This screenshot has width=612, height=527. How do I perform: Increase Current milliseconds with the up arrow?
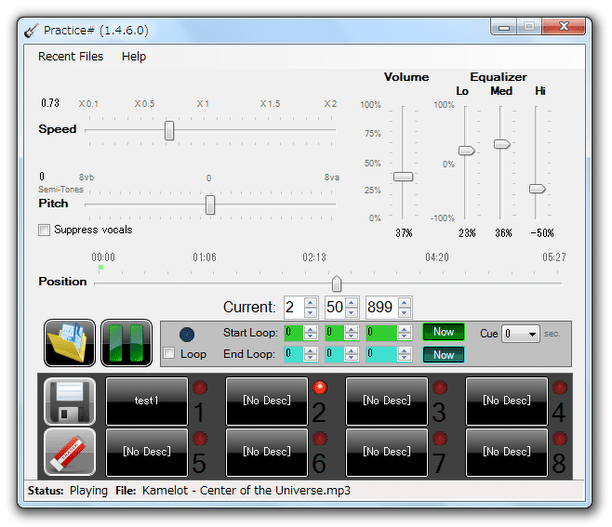point(404,303)
